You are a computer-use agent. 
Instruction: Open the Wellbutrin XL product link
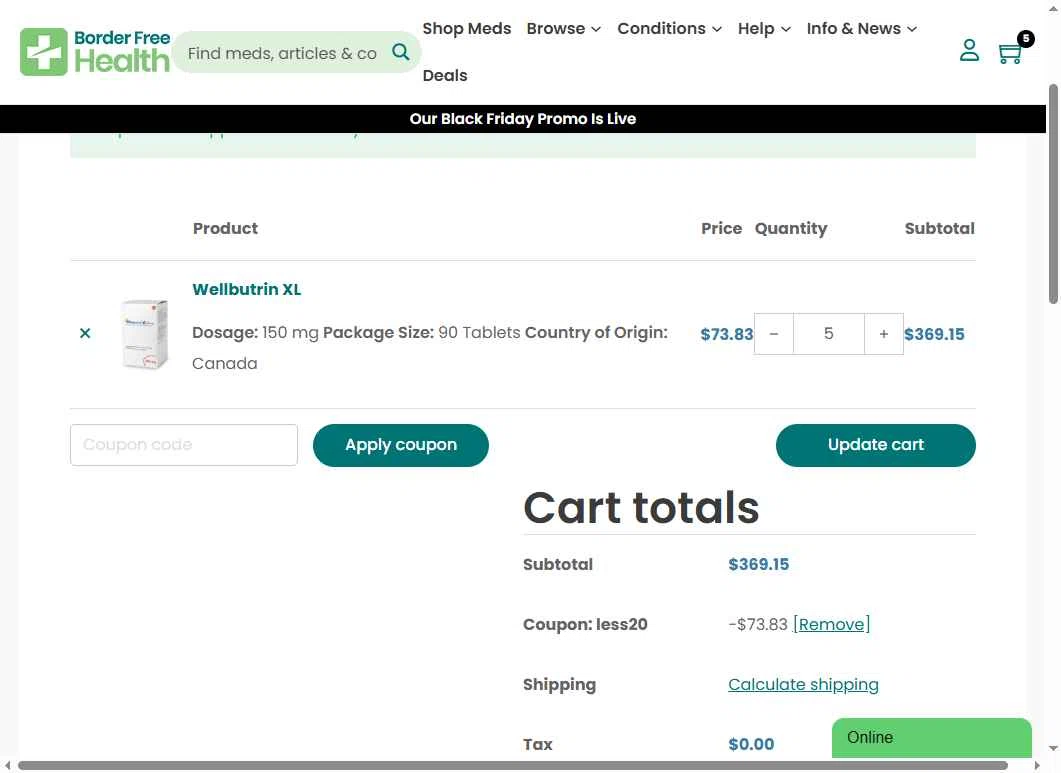point(246,290)
